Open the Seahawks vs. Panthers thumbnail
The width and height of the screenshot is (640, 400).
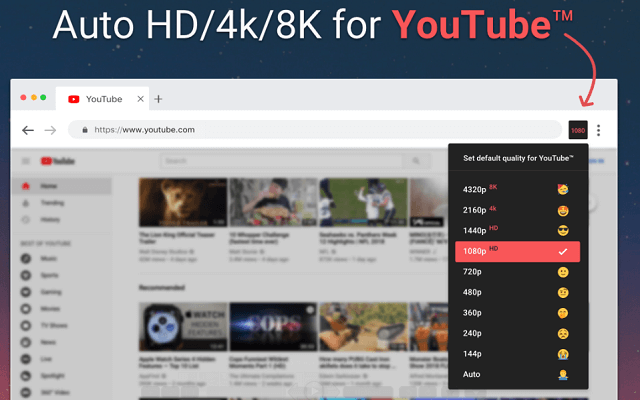coord(363,202)
